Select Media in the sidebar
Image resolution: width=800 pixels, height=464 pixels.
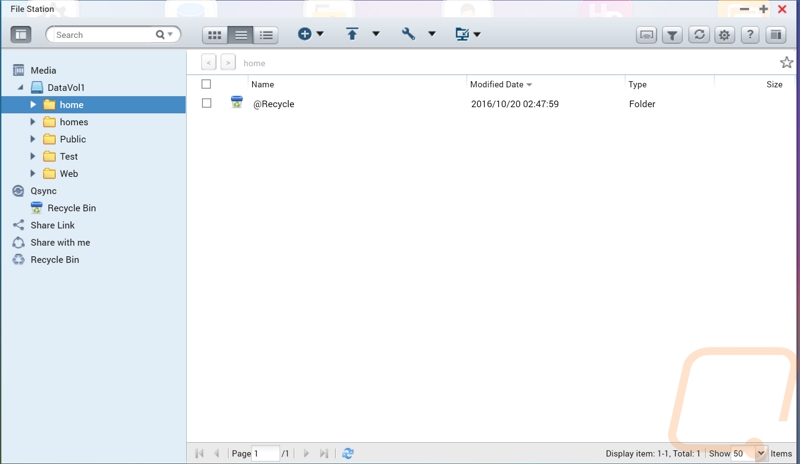43,70
